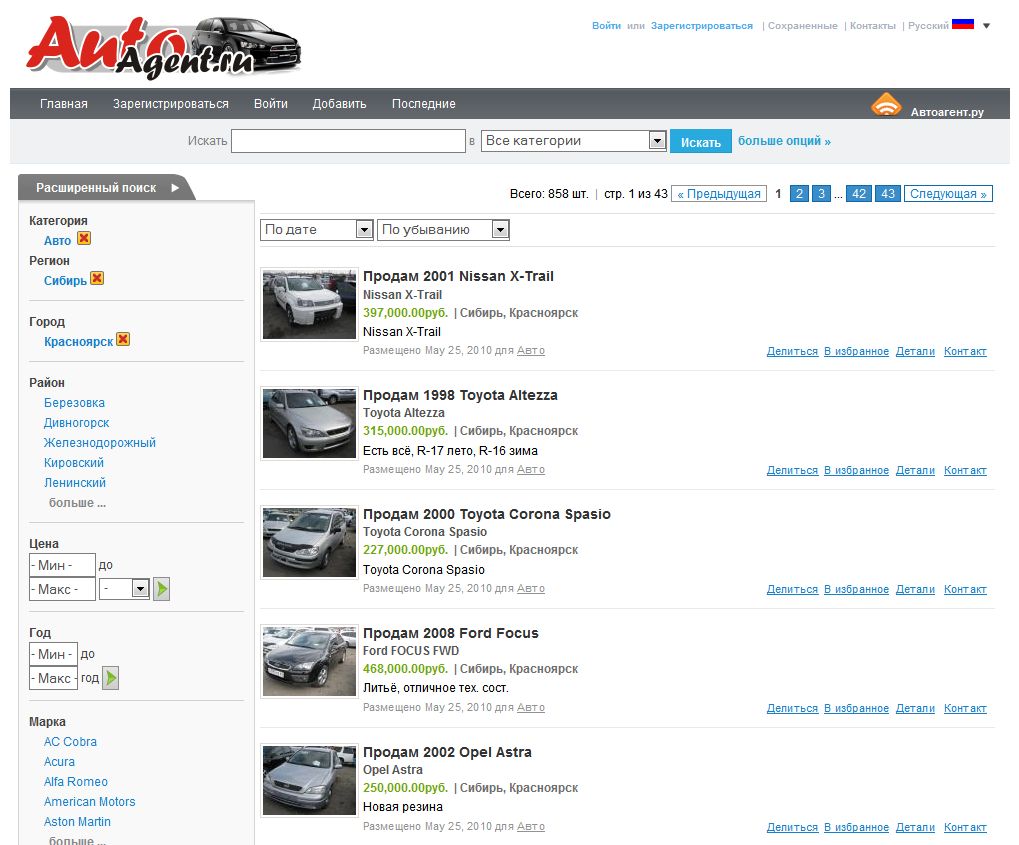Click the blue Искать search button
The height and width of the screenshot is (845, 1019).
(701, 142)
